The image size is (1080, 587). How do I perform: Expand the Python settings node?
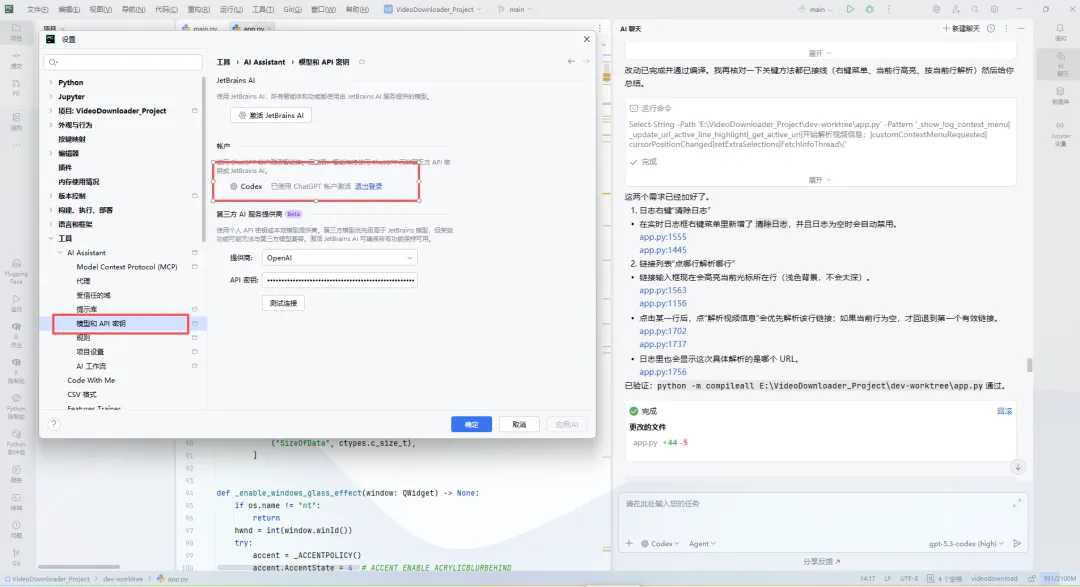click(x=51, y=83)
